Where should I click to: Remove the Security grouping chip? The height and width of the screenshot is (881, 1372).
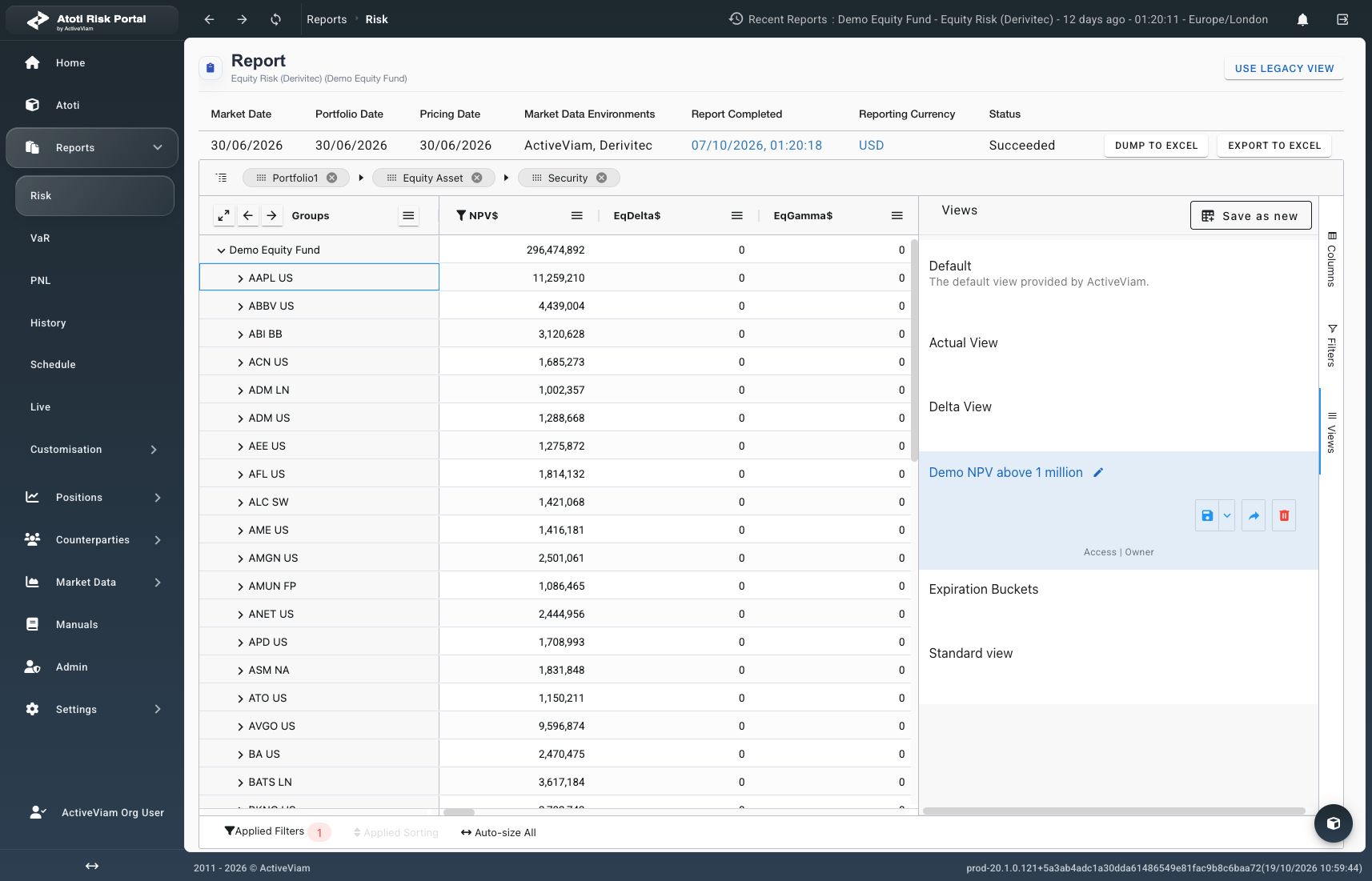tap(602, 178)
